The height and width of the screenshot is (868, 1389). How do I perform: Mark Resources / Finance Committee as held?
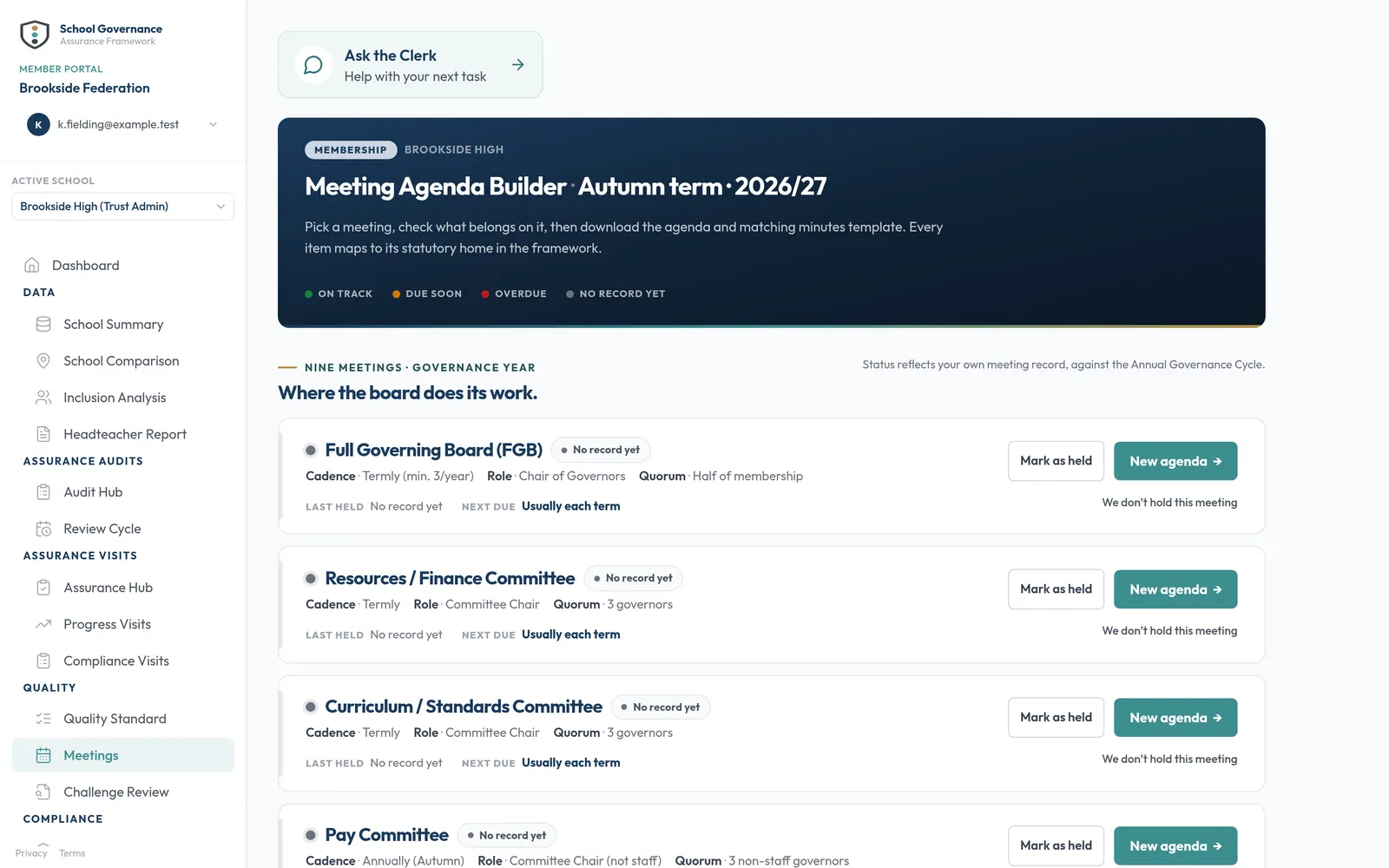[1056, 589]
